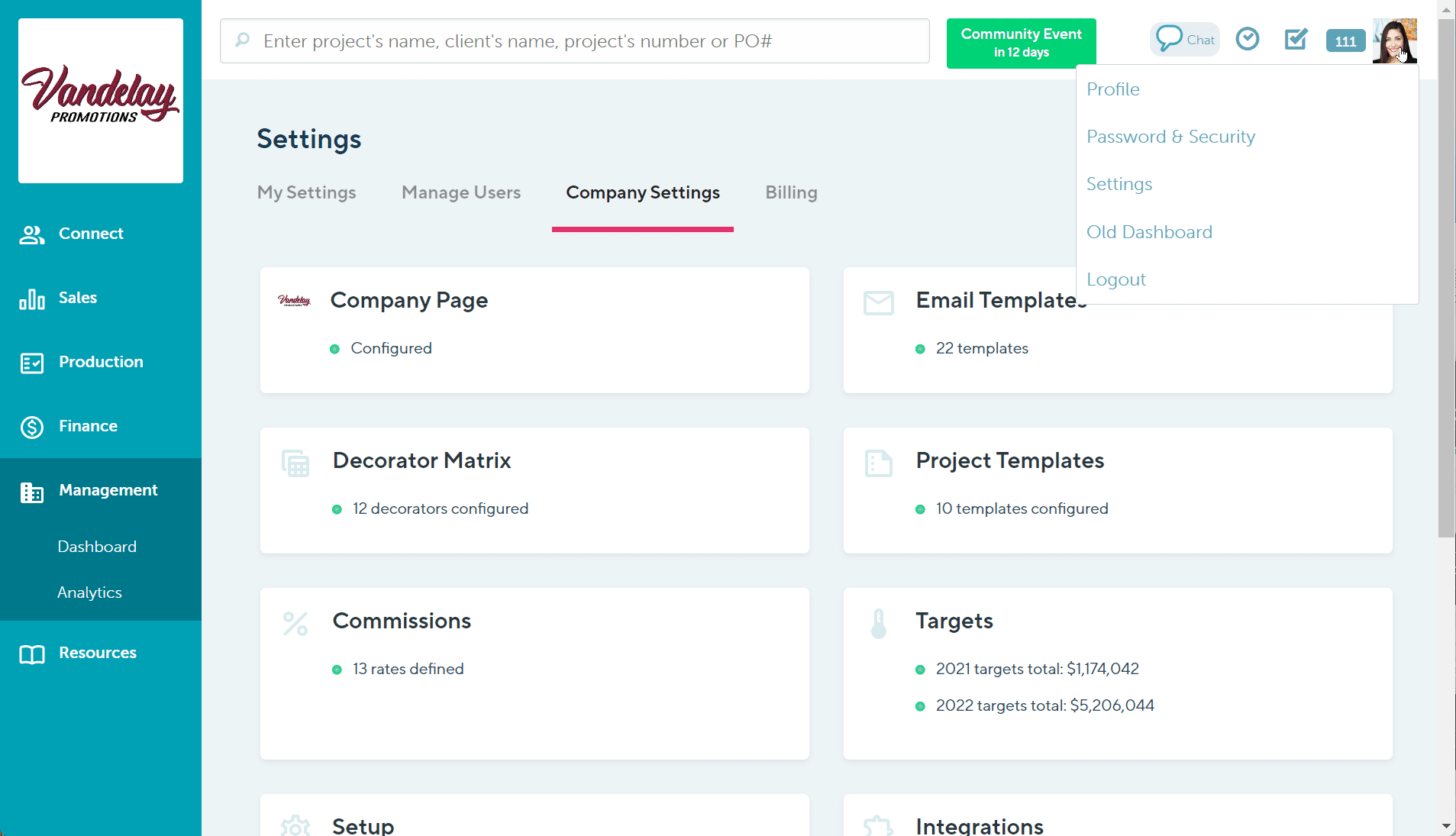This screenshot has width=1456, height=836.
Task: Open the tasks checkbox icon
Action: (x=1295, y=40)
